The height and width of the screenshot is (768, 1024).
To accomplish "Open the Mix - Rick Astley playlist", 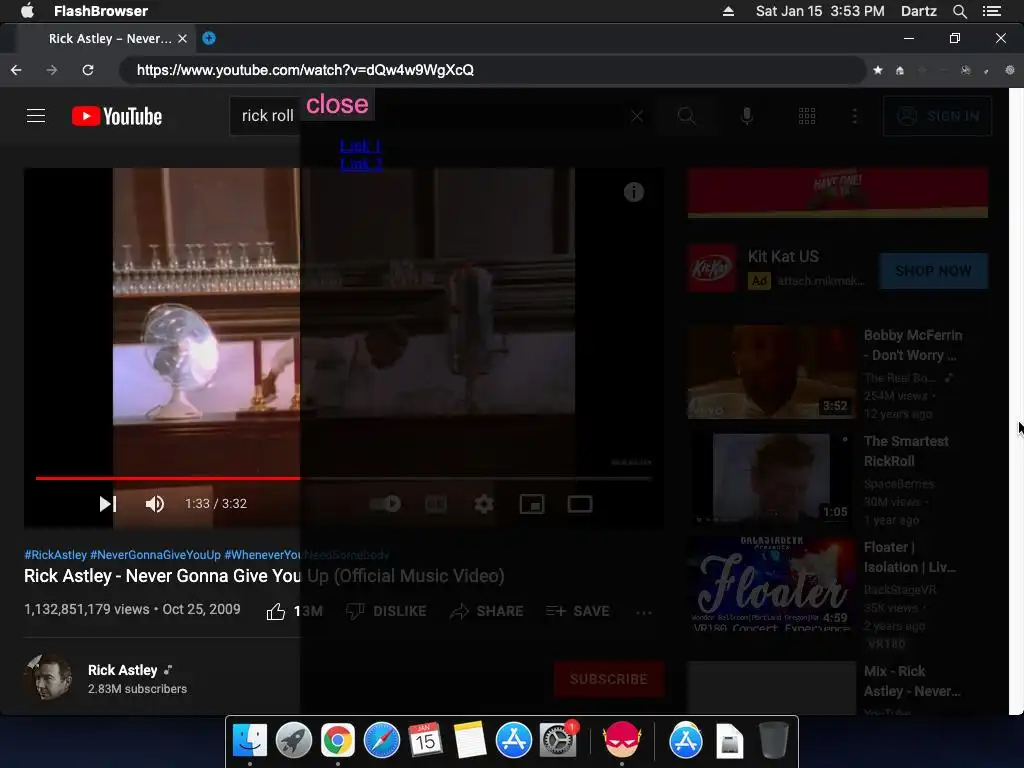I will click(912, 681).
